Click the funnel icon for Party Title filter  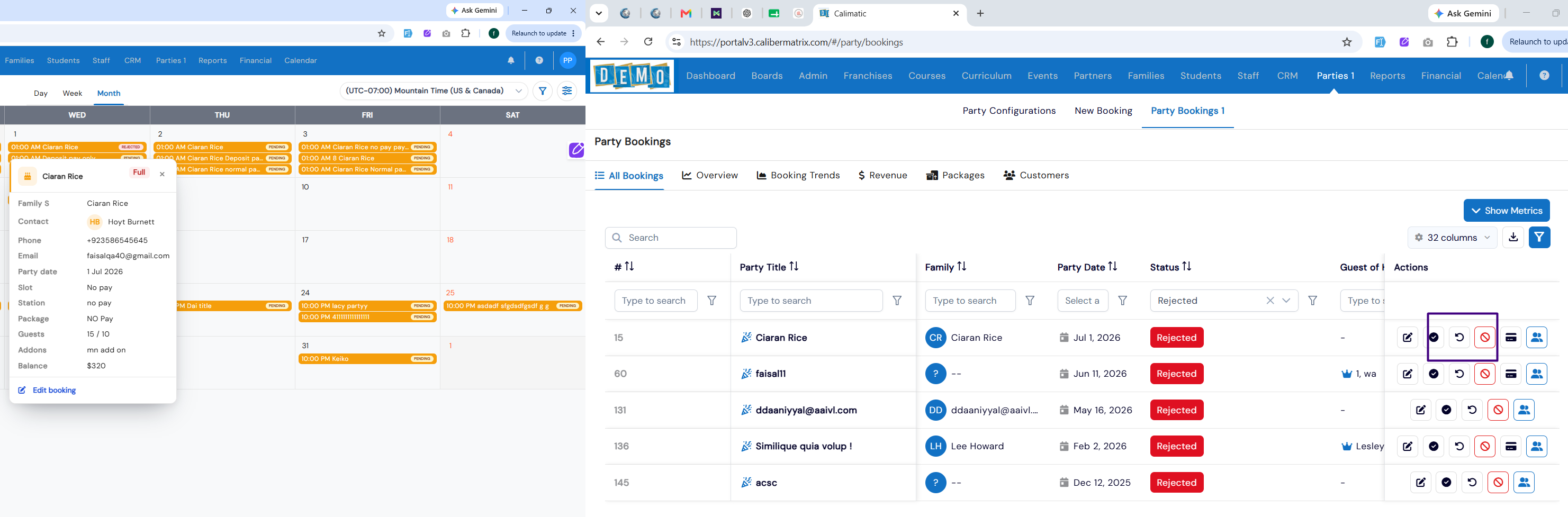pyautogui.click(x=897, y=301)
